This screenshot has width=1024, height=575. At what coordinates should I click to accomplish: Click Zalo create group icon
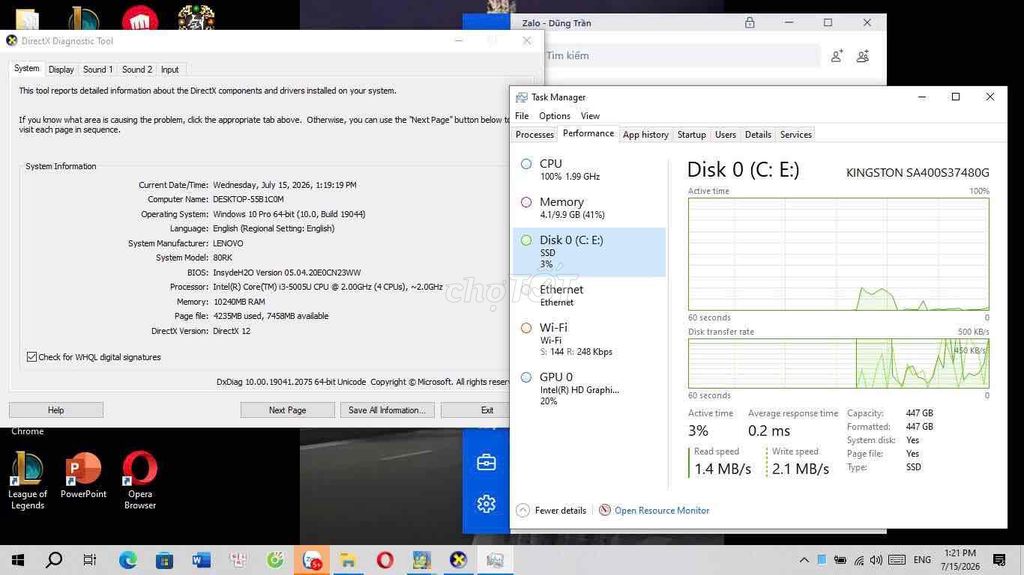coord(863,56)
